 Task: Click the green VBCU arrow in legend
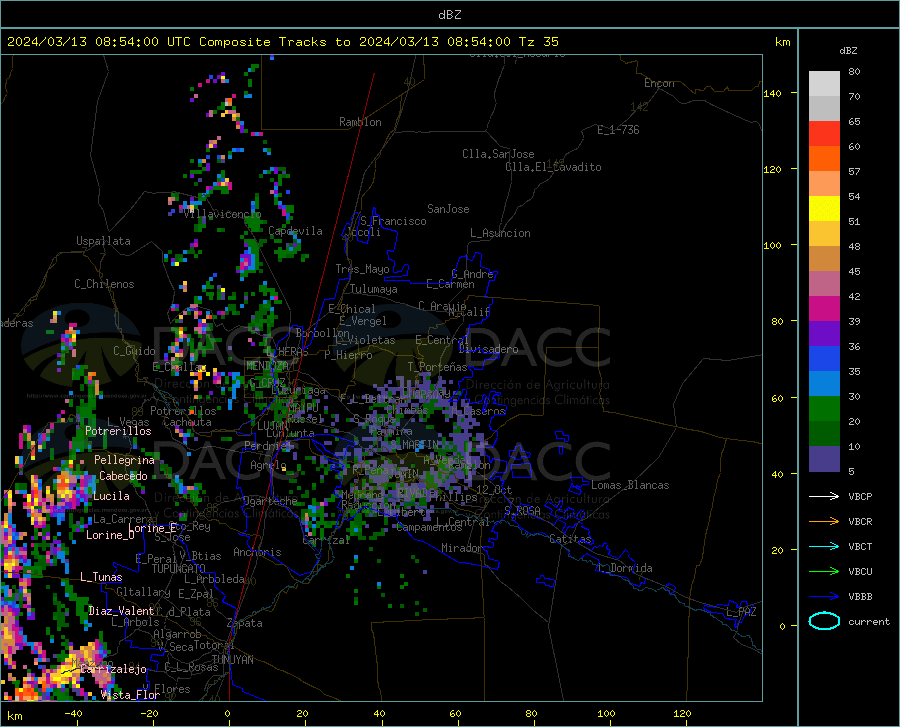point(824,572)
